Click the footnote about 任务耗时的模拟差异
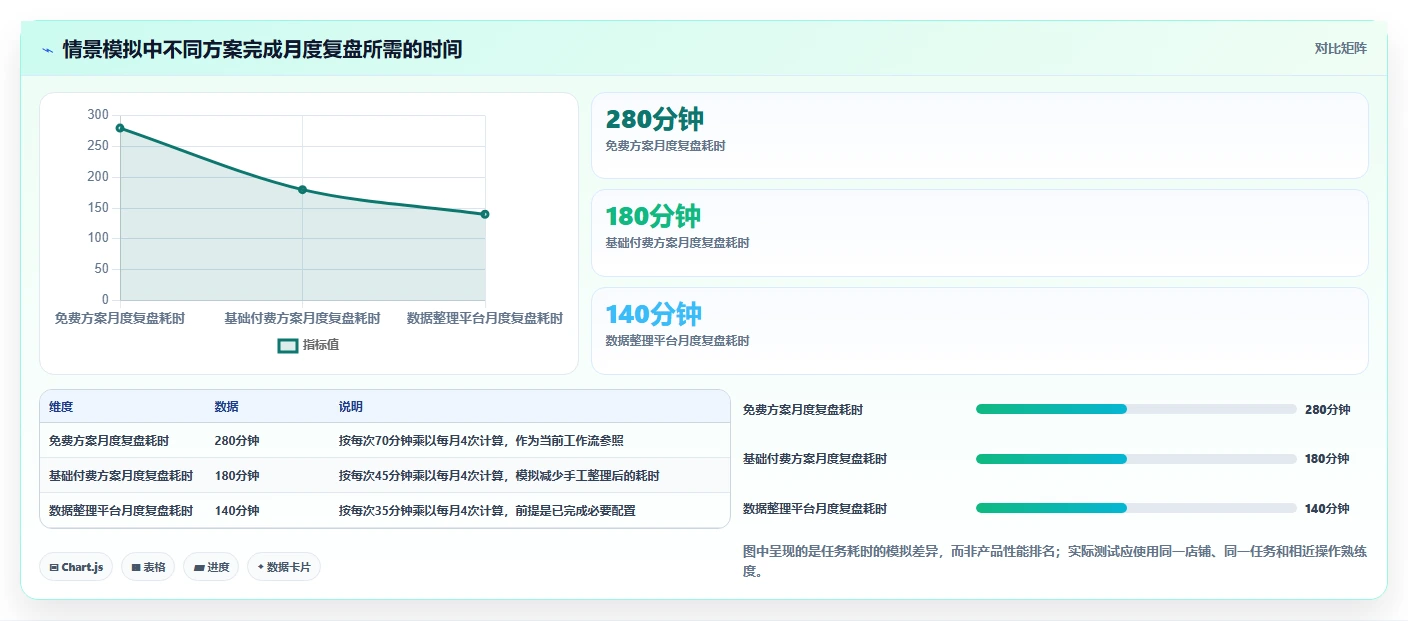The height and width of the screenshot is (621, 1408). click(1055, 562)
